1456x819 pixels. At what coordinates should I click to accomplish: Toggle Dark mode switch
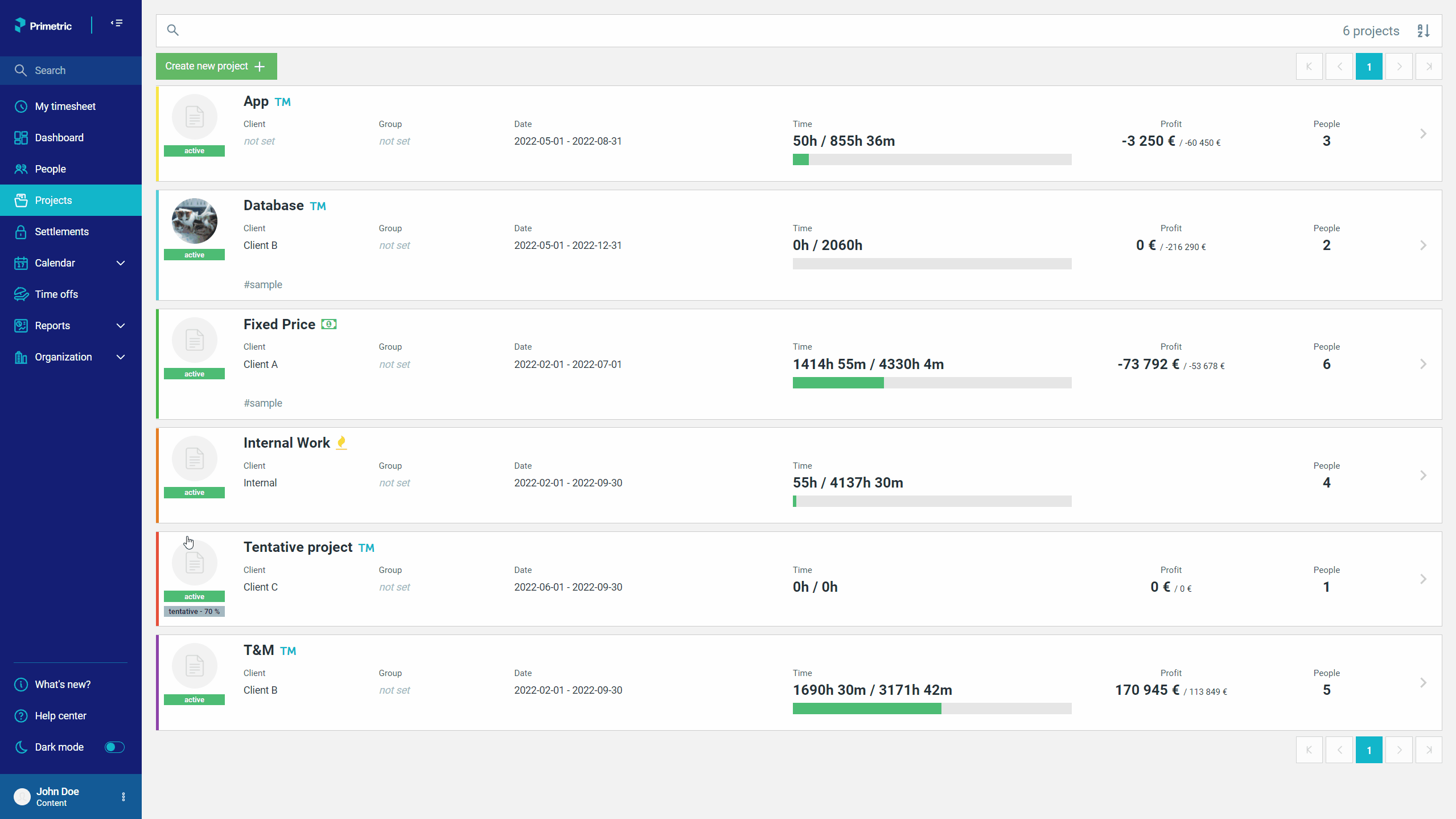[114, 747]
